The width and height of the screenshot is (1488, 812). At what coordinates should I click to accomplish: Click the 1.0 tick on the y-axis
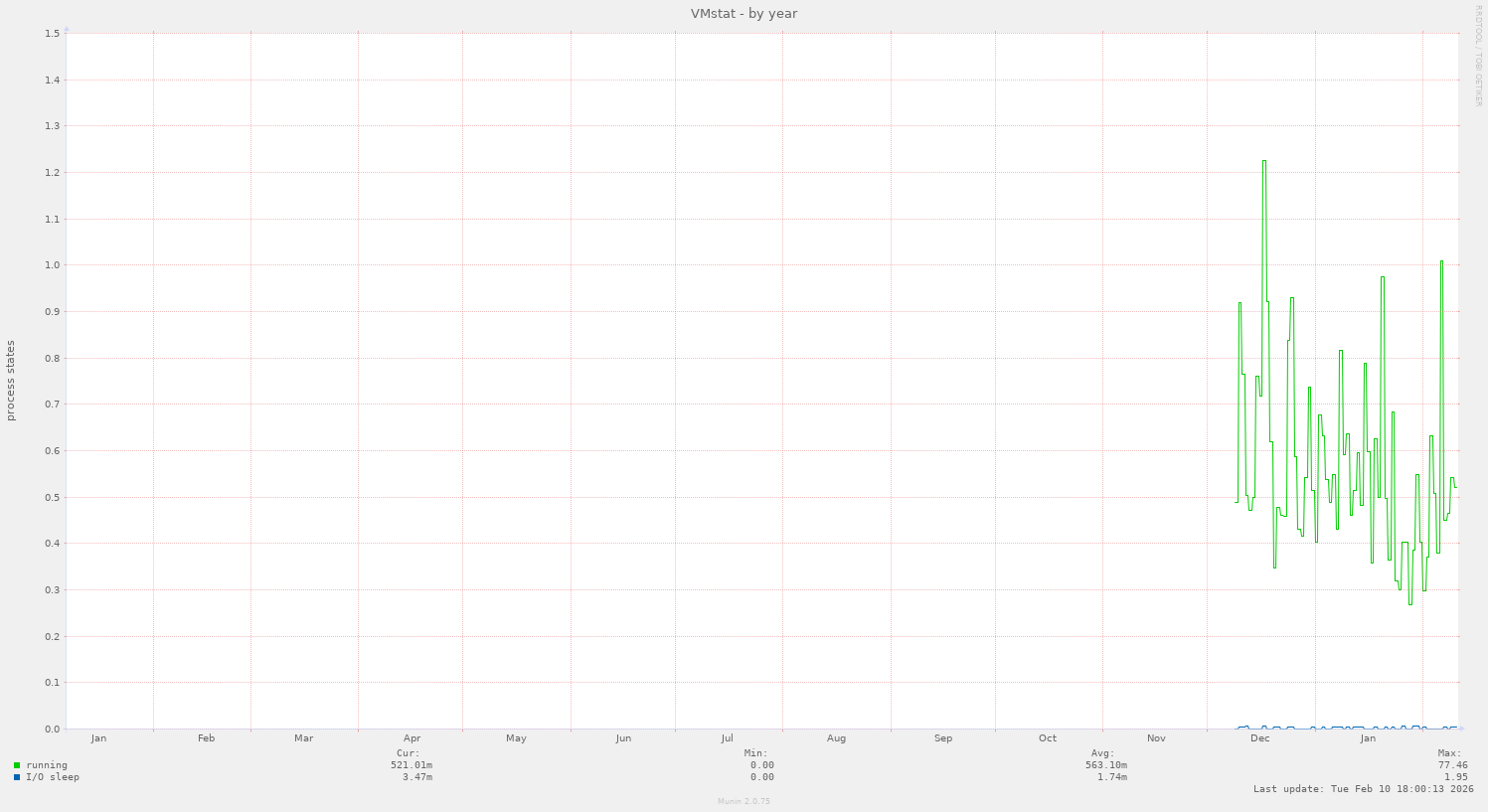(x=52, y=265)
